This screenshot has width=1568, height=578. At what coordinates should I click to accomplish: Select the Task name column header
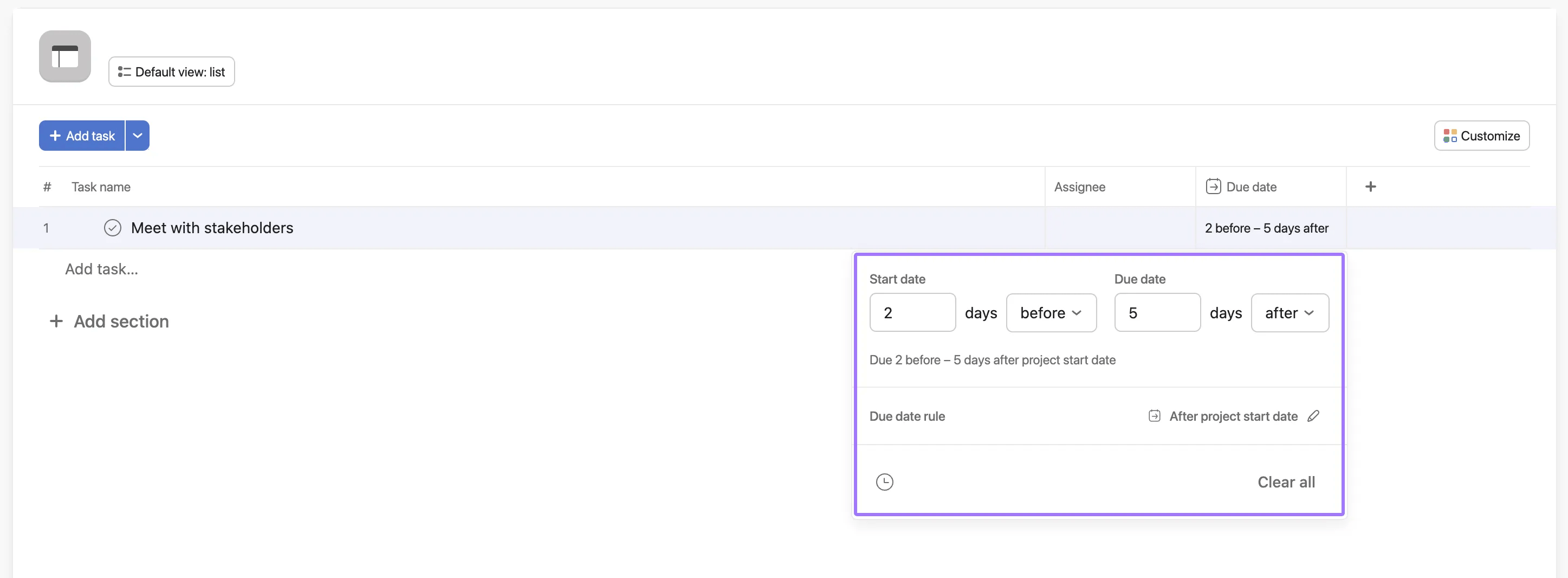click(101, 187)
